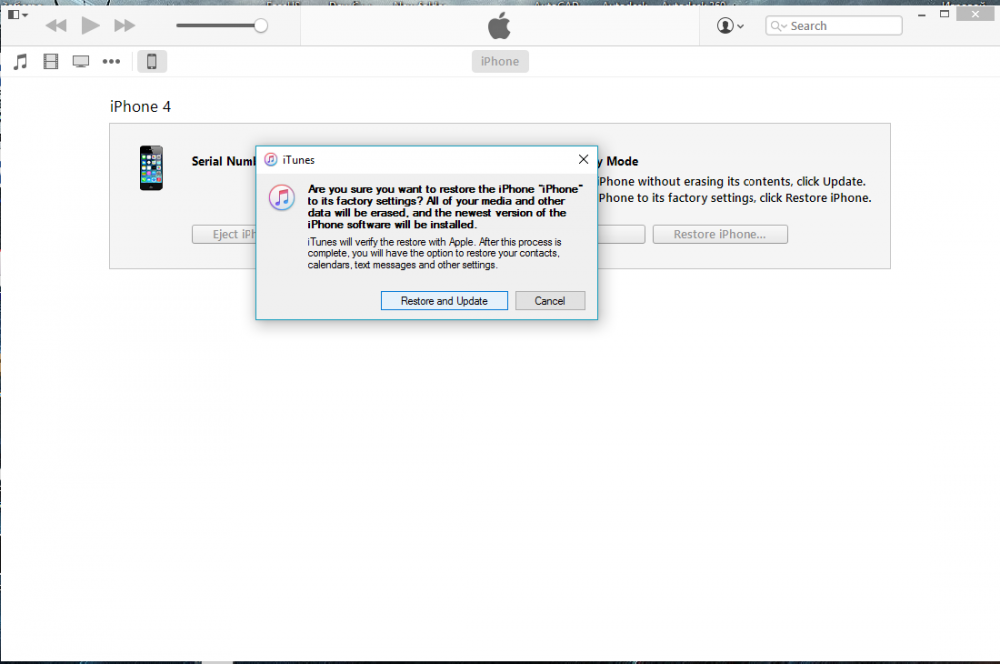Screen dimensions: 1000x664
Task: Expand the top-left window menu dropdown
Action: [x=18, y=15]
